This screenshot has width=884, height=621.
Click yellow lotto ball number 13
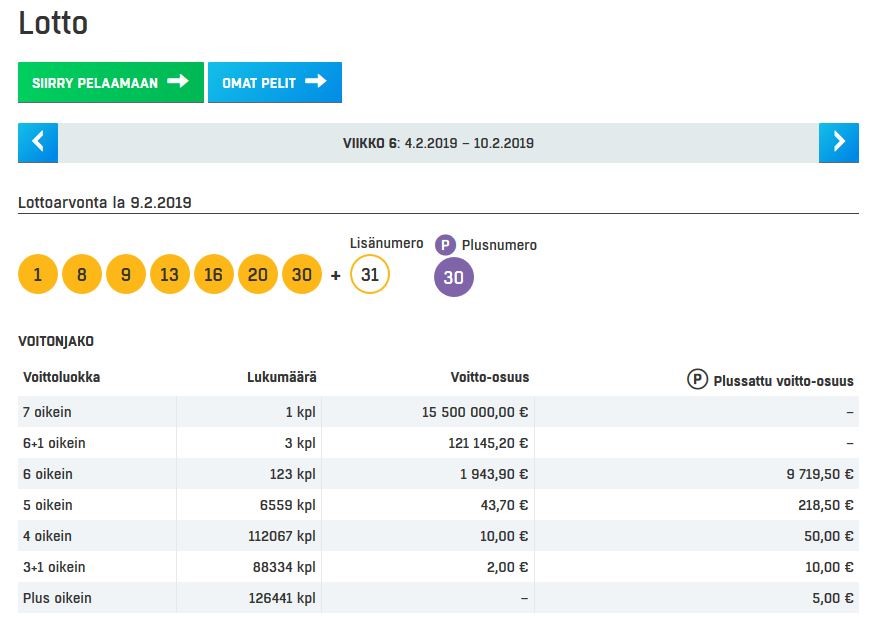(x=170, y=274)
